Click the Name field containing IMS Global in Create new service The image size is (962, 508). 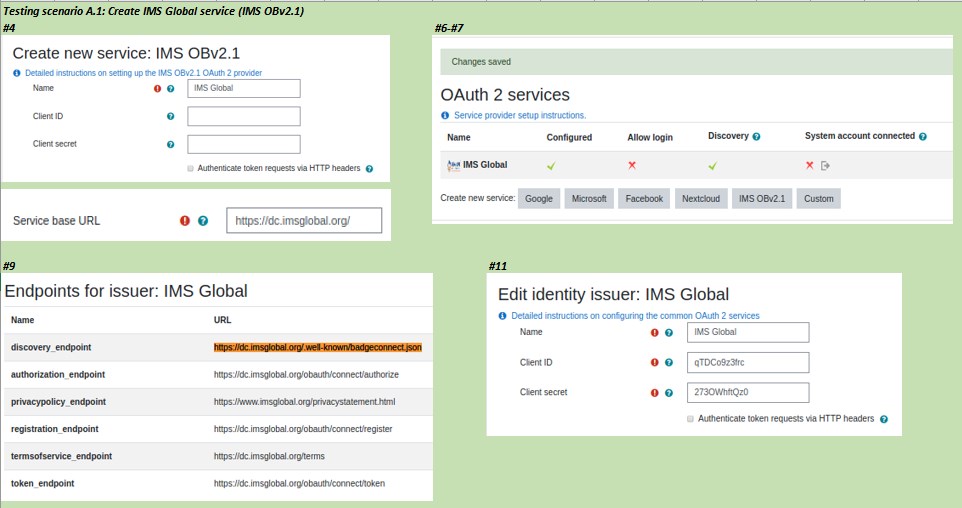pos(244,88)
